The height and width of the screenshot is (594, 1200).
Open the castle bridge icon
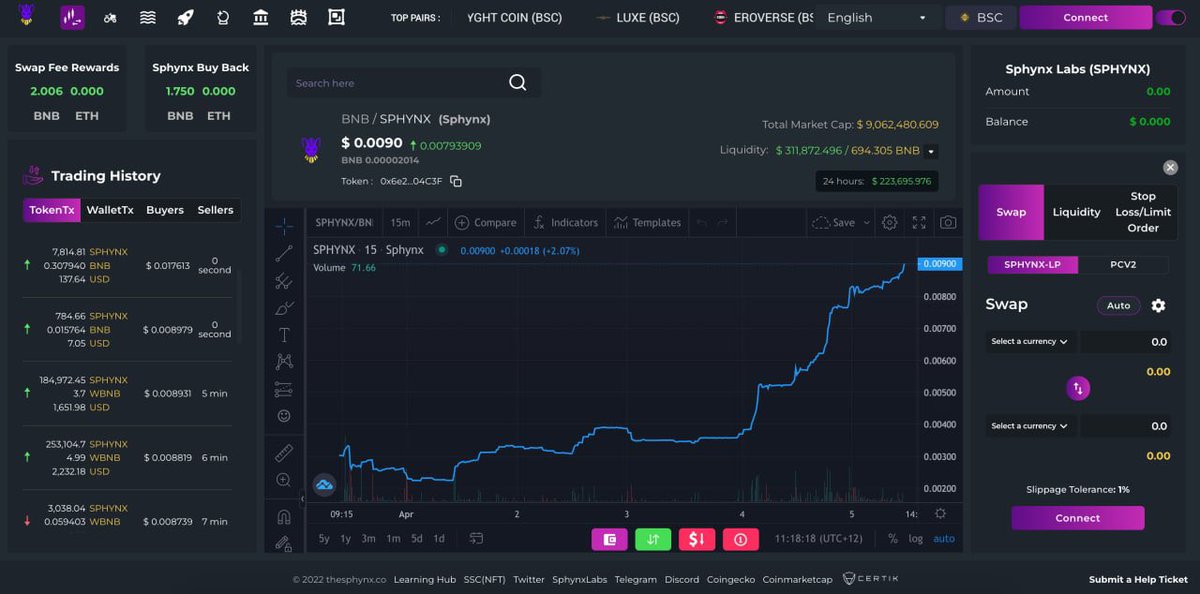298,17
